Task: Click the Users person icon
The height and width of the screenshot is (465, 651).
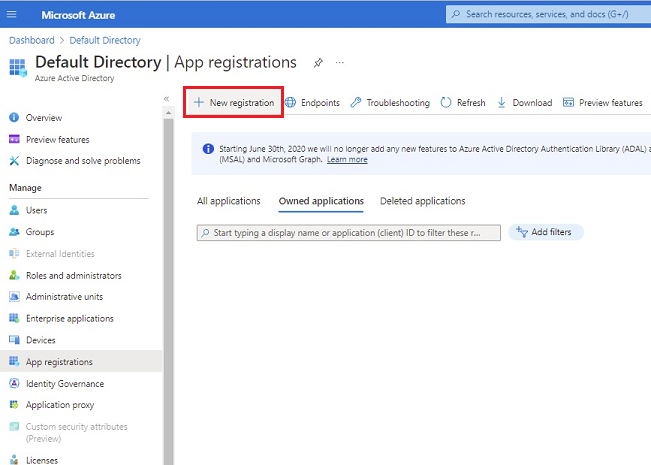Action: (14, 210)
